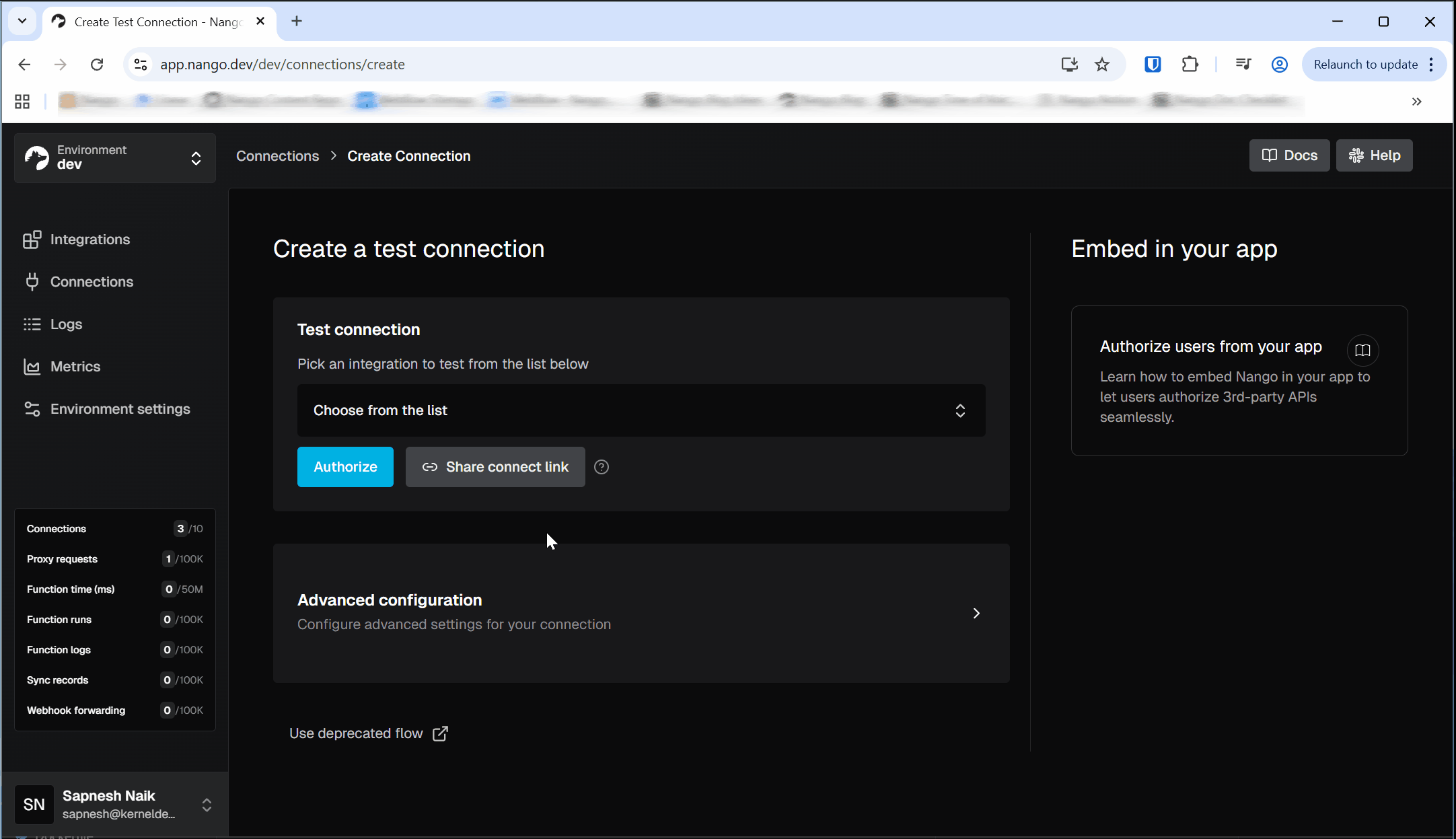Screen dimensions: 1456x839
Task: Open browser extensions puzzle icon
Action: pos(1190,64)
